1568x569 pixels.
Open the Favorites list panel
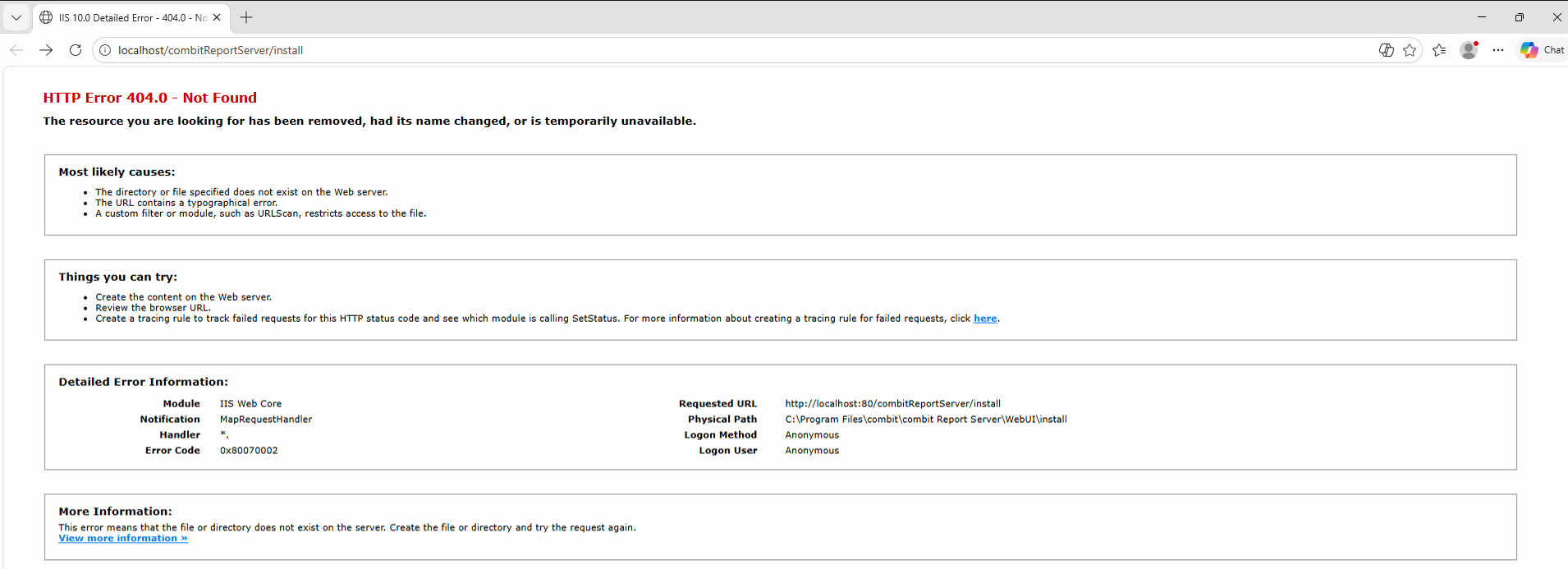point(1439,50)
